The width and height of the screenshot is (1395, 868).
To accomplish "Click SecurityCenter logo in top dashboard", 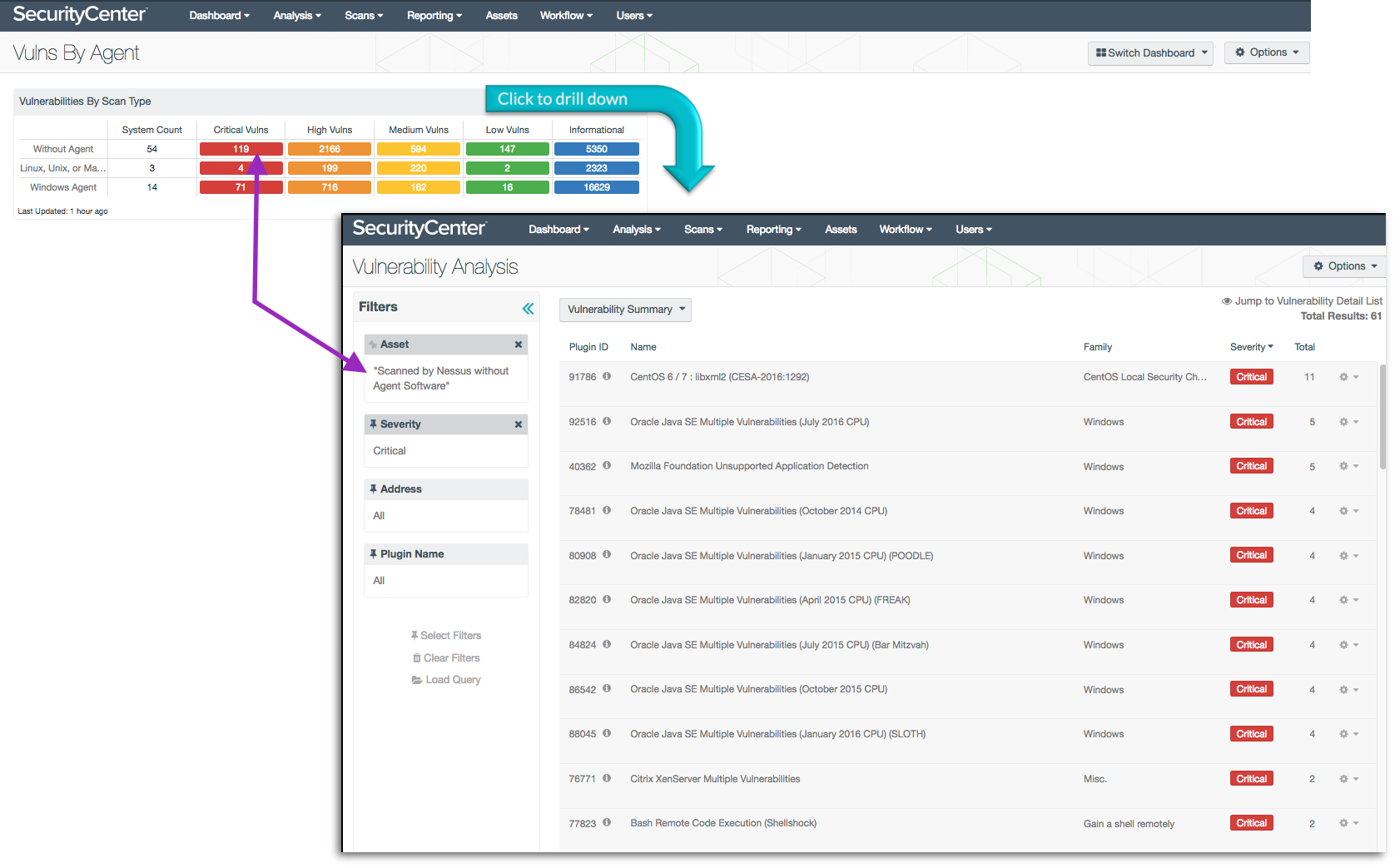I will click(80, 14).
